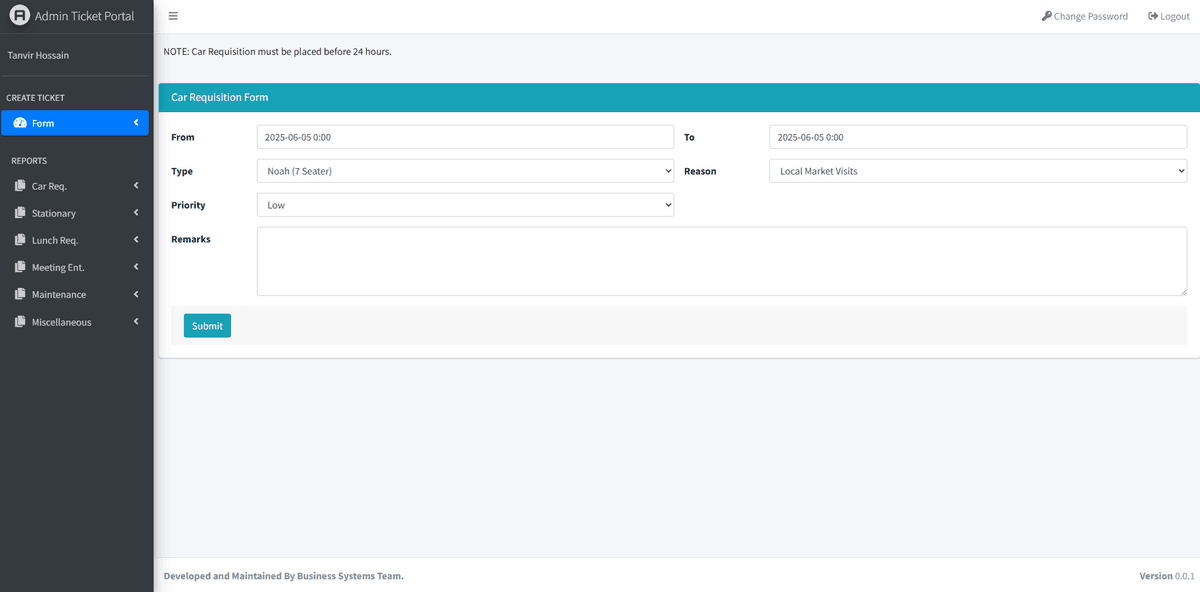
Task: Toggle the hamburger sidebar menu icon
Action: point(173,16)
